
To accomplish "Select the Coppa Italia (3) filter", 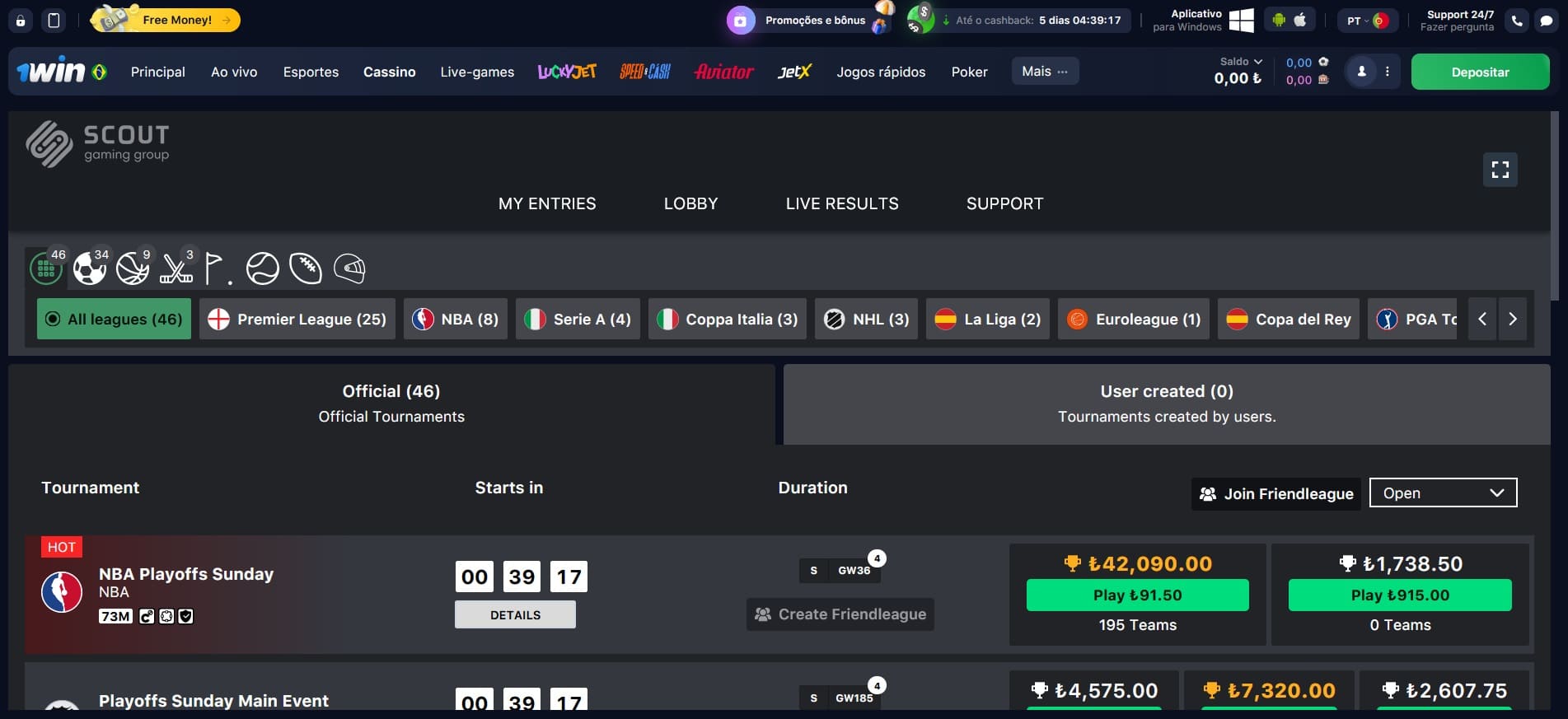I will point(728,319).
